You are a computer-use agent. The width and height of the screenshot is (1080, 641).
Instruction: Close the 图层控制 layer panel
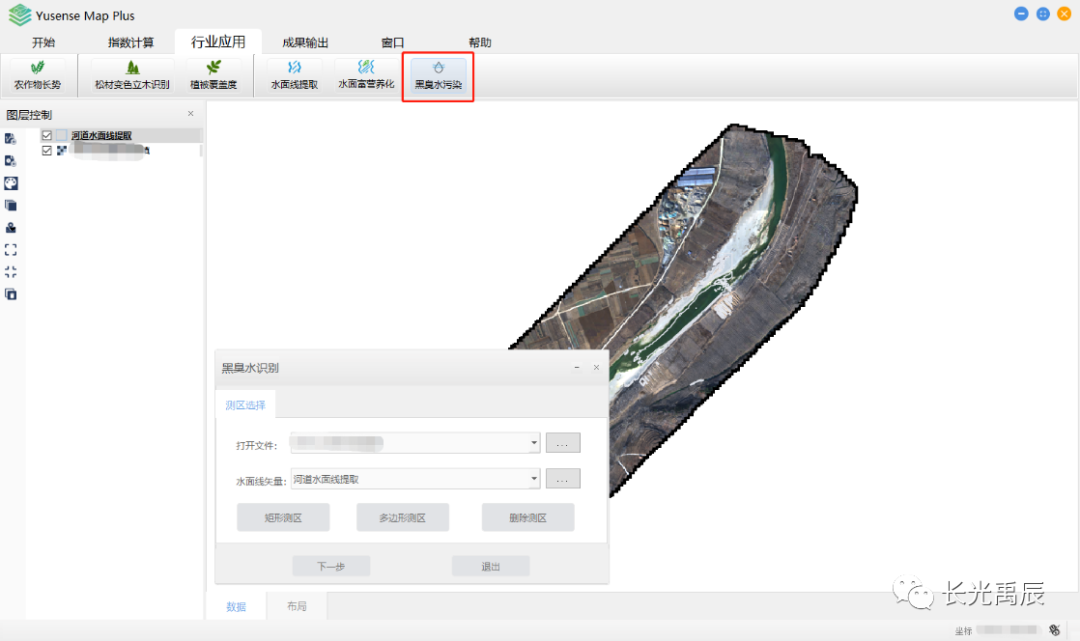pyautogui.click(x=191, y=114)
